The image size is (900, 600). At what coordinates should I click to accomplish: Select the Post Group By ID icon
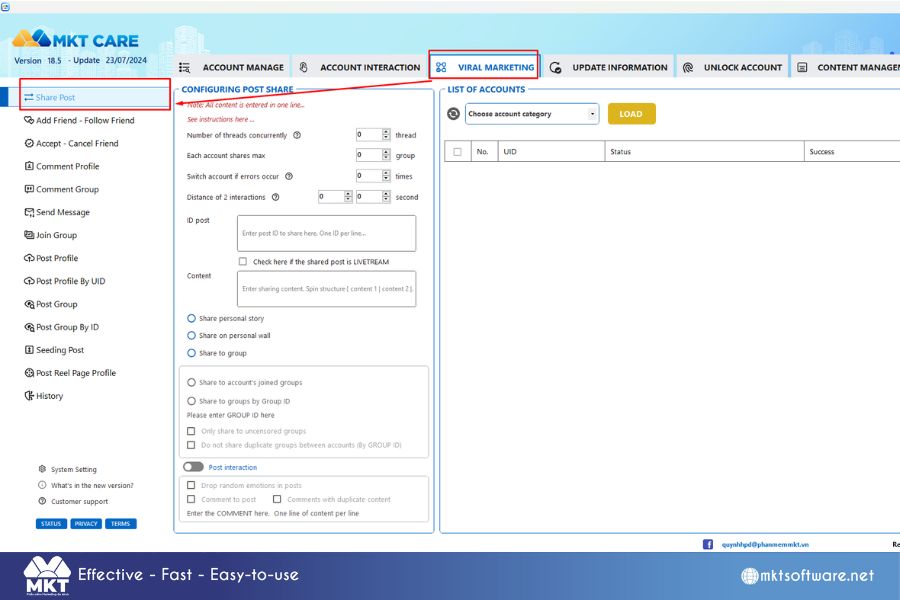[29, 327]
